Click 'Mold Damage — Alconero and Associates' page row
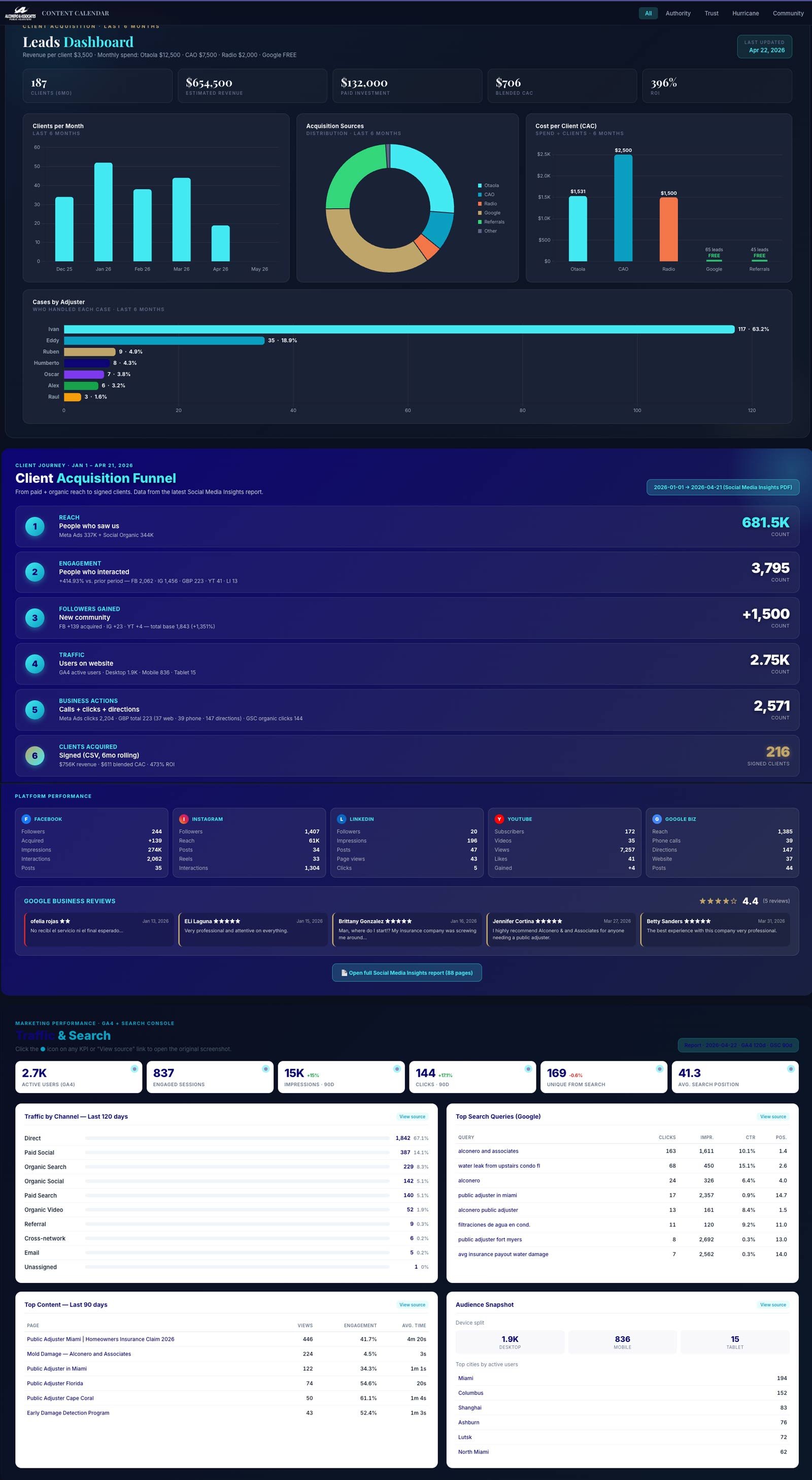Image resolution: width=812 pixels, height=1480 pixels. (x=226, y=1354)
